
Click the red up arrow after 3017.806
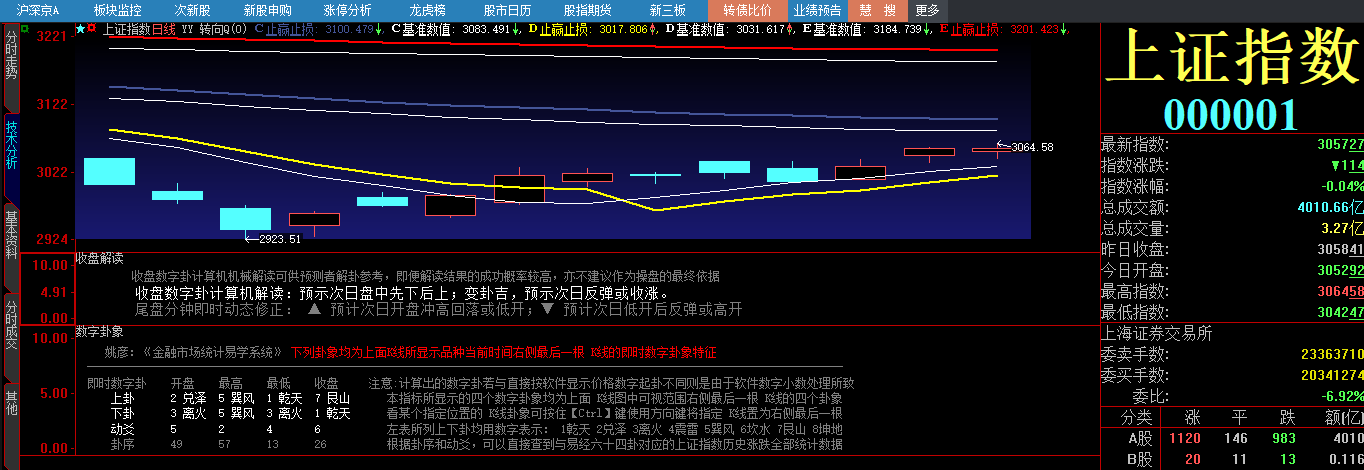coord(653,29)
